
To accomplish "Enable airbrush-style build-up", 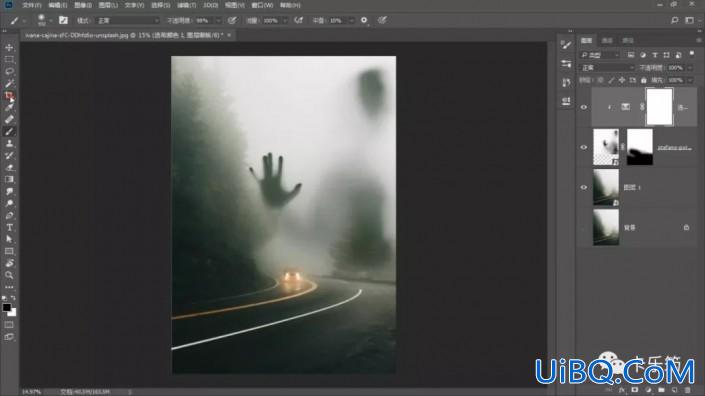I will [298, 20].
